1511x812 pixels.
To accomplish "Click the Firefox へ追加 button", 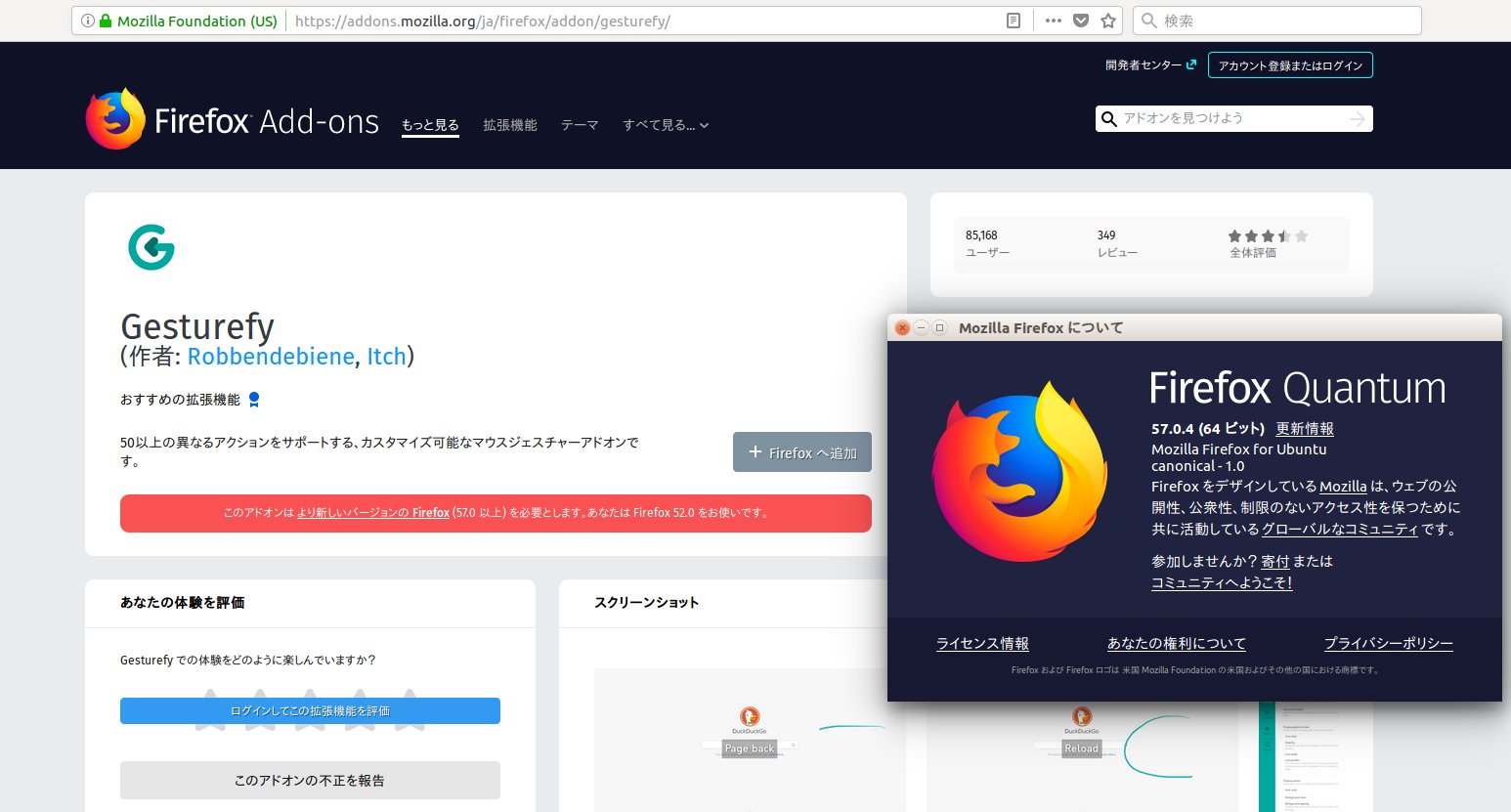I will pos(802,452).
